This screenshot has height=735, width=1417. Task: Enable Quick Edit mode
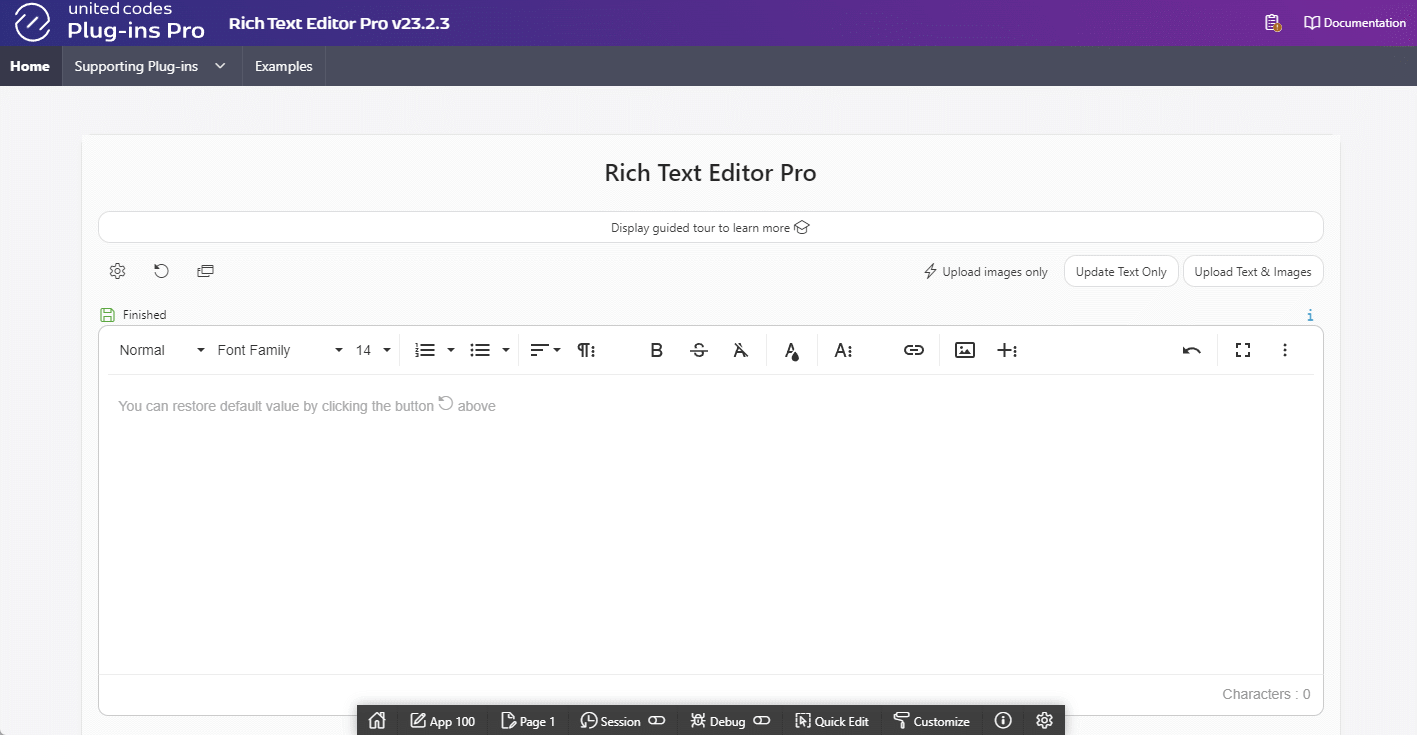[832, 721]
